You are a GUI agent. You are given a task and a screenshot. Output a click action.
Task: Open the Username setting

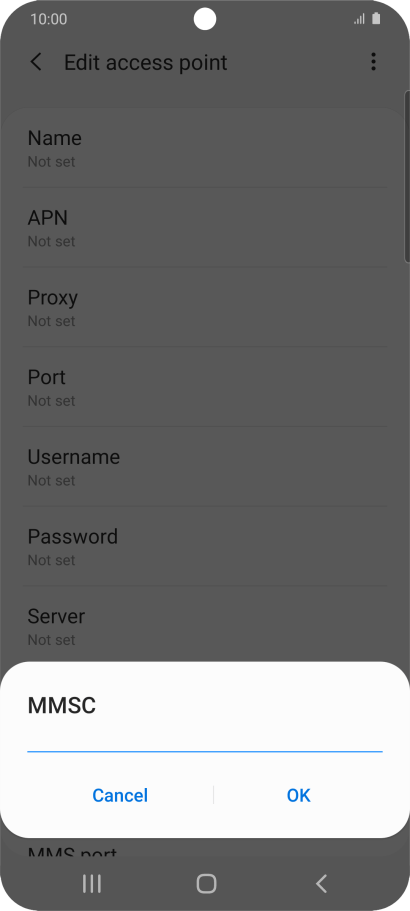(x=205, y=467)
